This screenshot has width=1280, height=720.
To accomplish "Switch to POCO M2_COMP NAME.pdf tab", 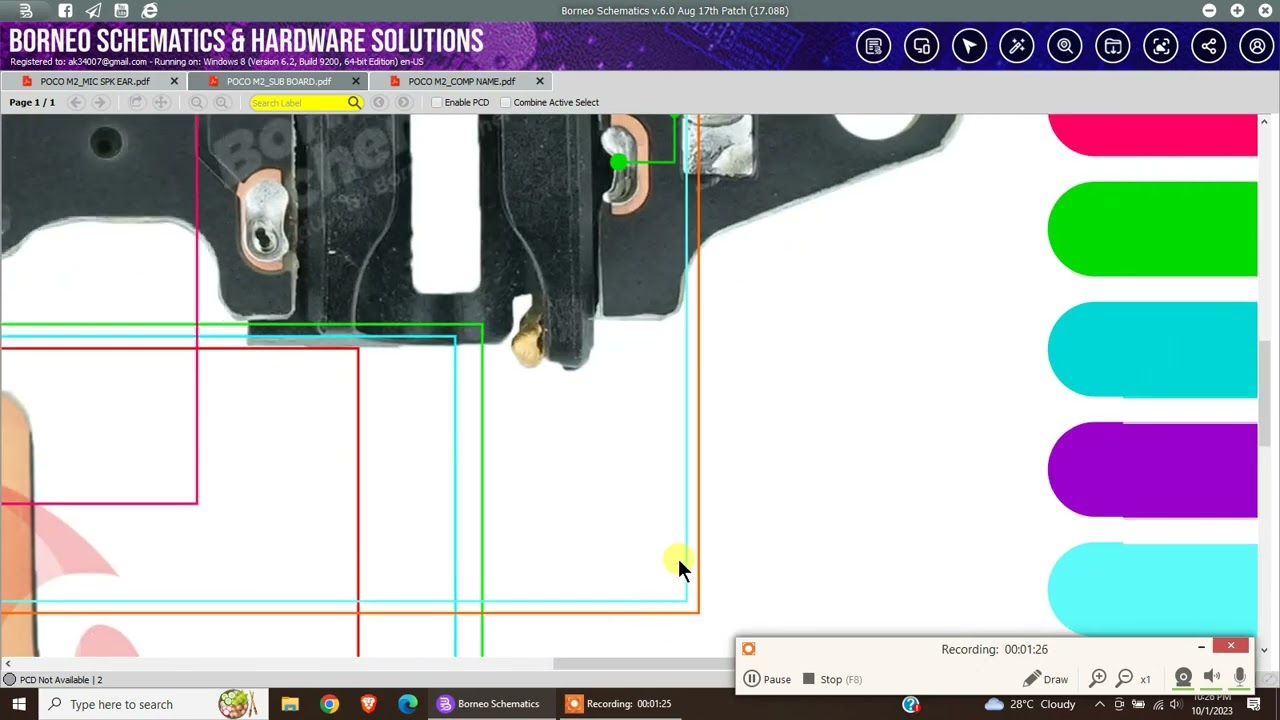I will 461,81.
